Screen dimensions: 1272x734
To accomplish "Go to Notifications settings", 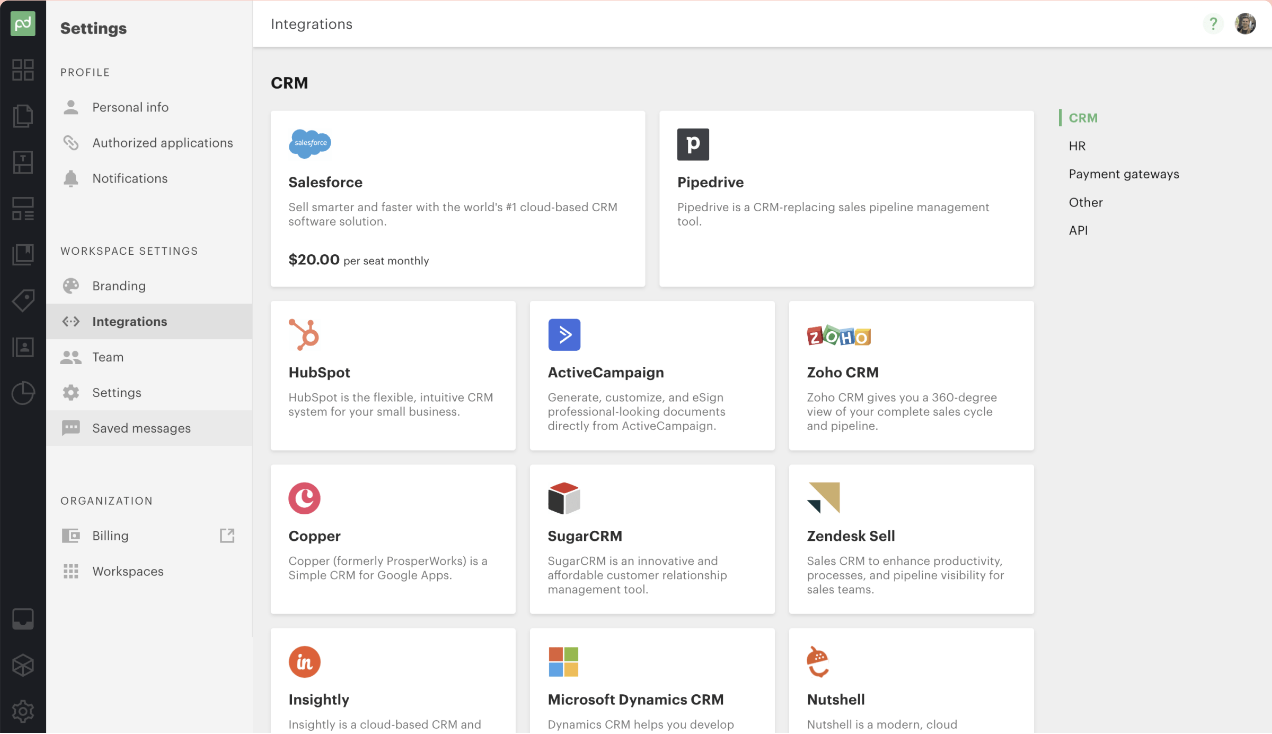I will pyautogui.click(x=149, y=178).
